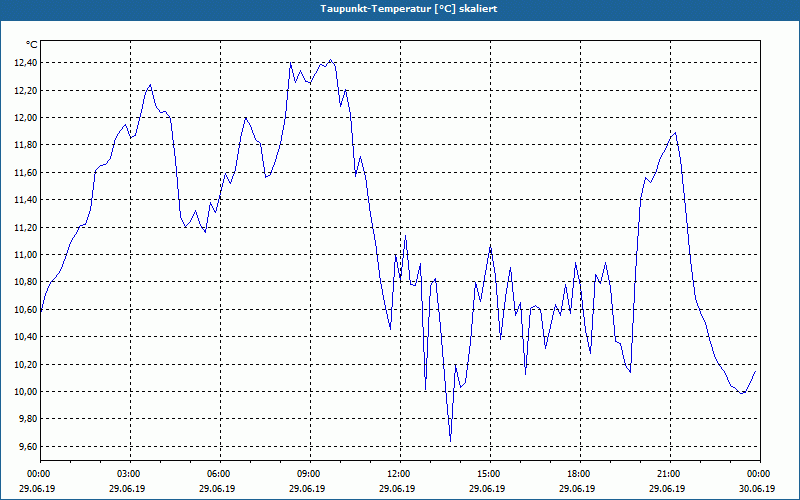Click the chart title 'Taupunkt-Temperatur [°C] skaliert'
Image resolution: width=800 pixels, height=500 pixels.
[409, 9]
